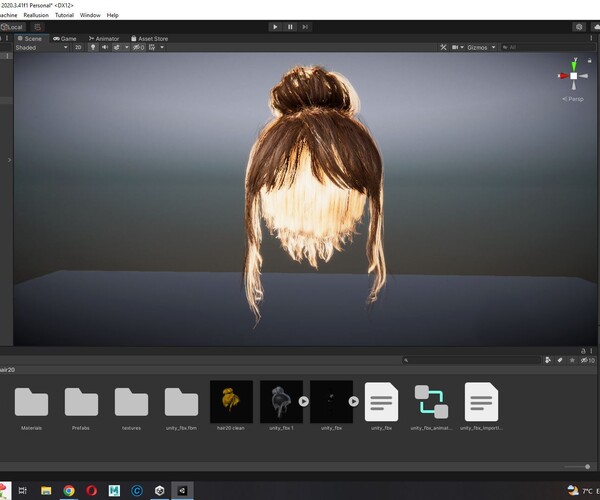Select the hair20 clean asset thumbnail
This screenshot has height=500, width=600.
(x=231, y=402)
